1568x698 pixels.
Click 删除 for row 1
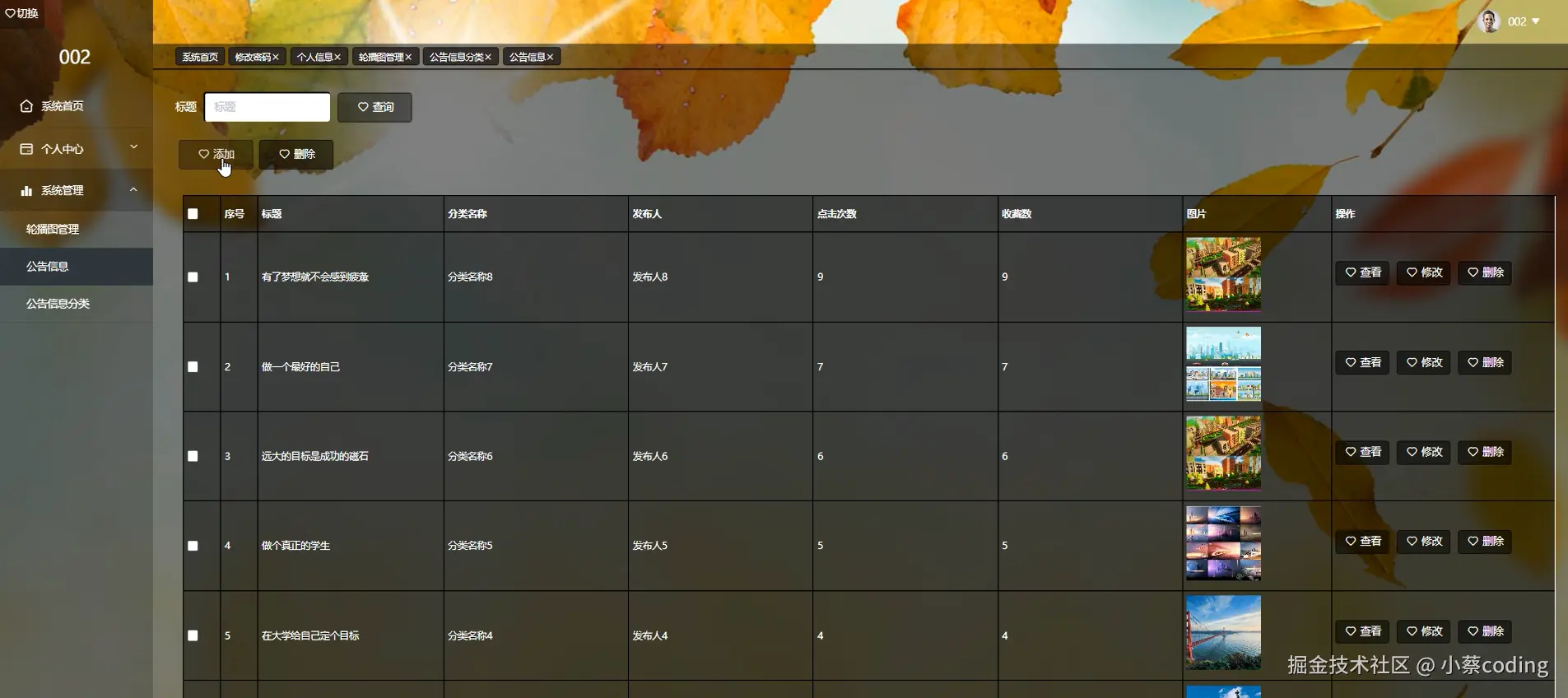[1485, 272]
